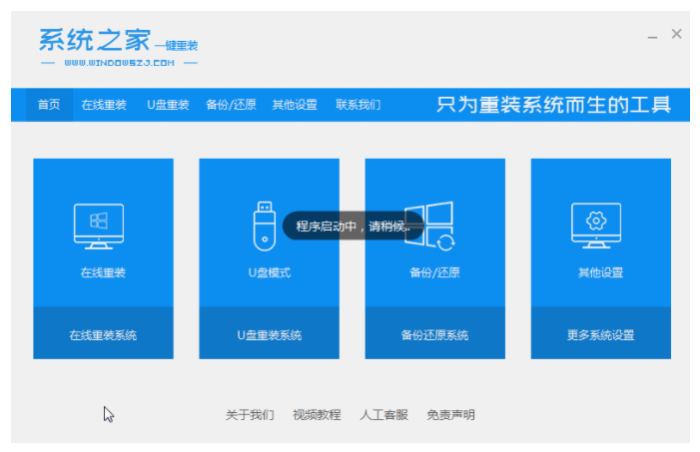This screenshot has width=700, height=452.
Task: Open the 其他设置 navigation tab
Action: click(x=294, y=105)
